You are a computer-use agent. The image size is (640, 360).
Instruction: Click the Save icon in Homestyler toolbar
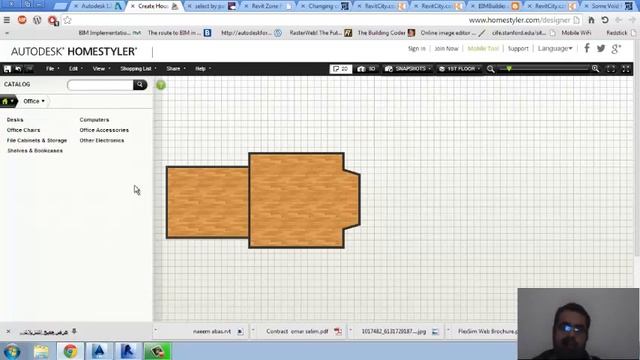tap(7, 69)
